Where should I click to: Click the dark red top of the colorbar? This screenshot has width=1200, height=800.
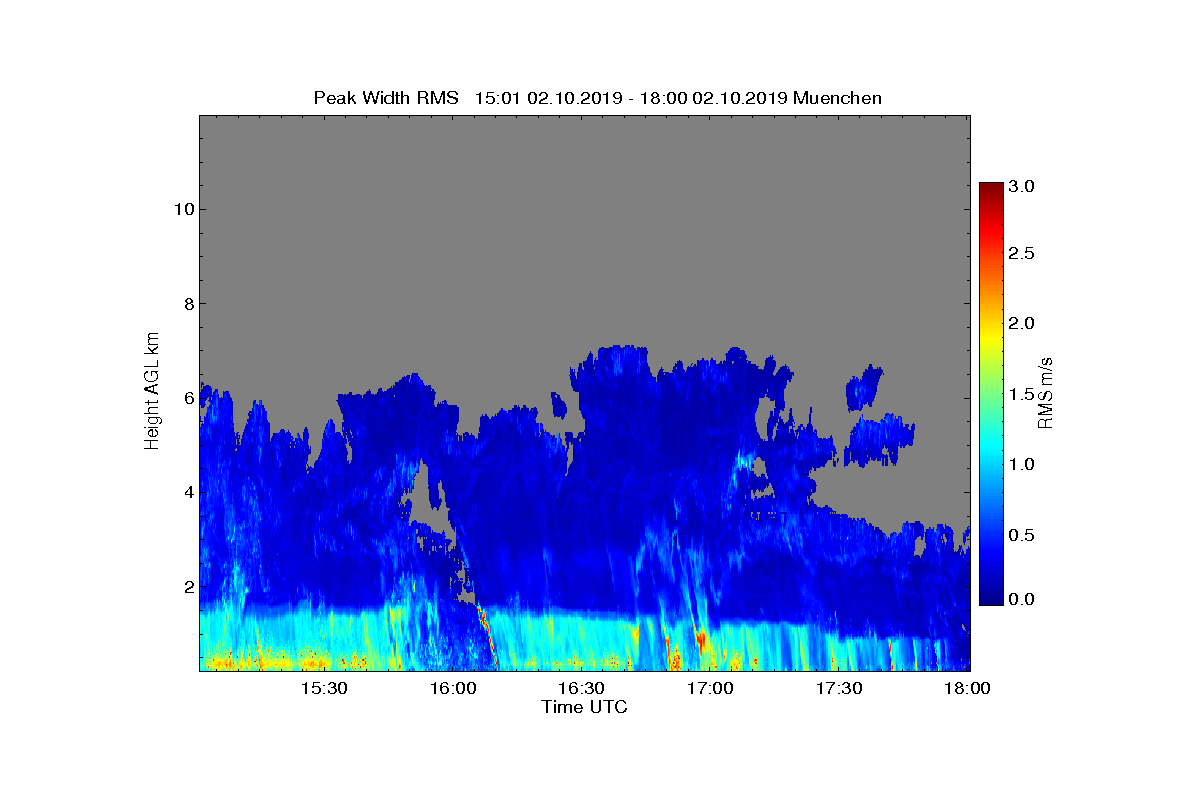tap(991, 188)
